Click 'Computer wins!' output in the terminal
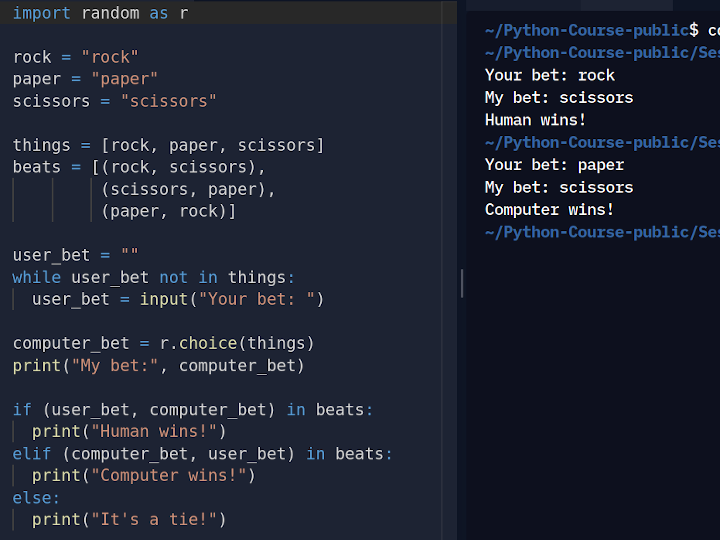 point(549,209)
